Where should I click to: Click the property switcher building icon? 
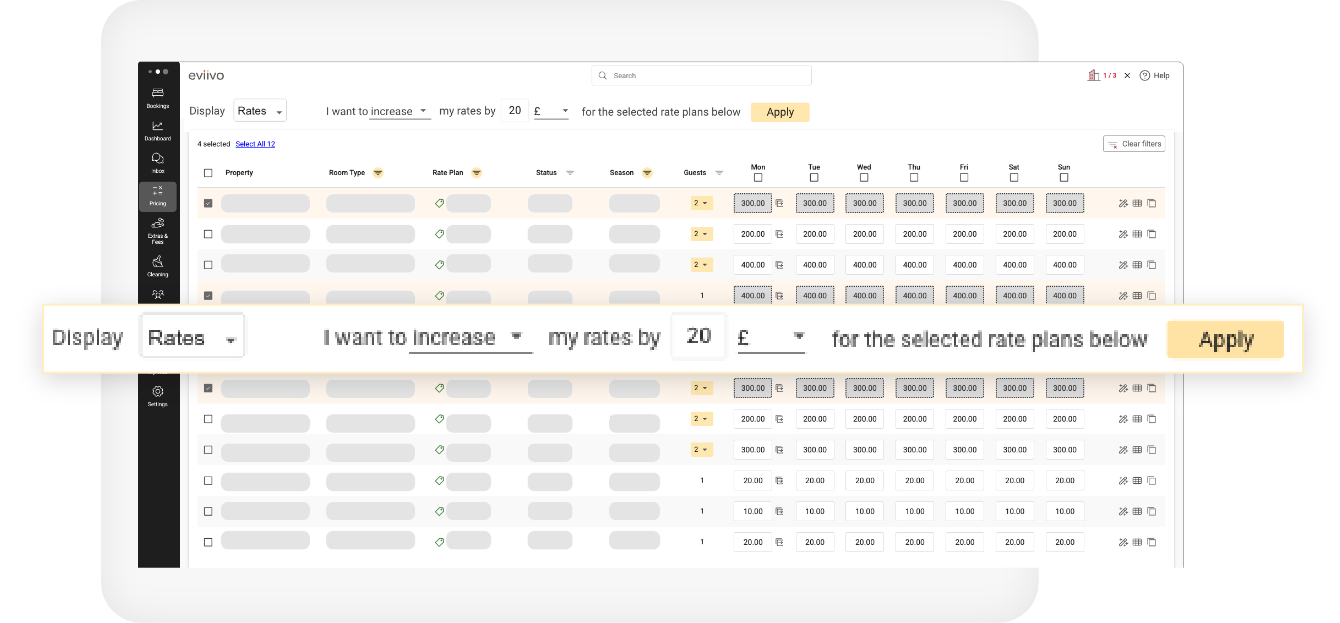(1094, 76)
